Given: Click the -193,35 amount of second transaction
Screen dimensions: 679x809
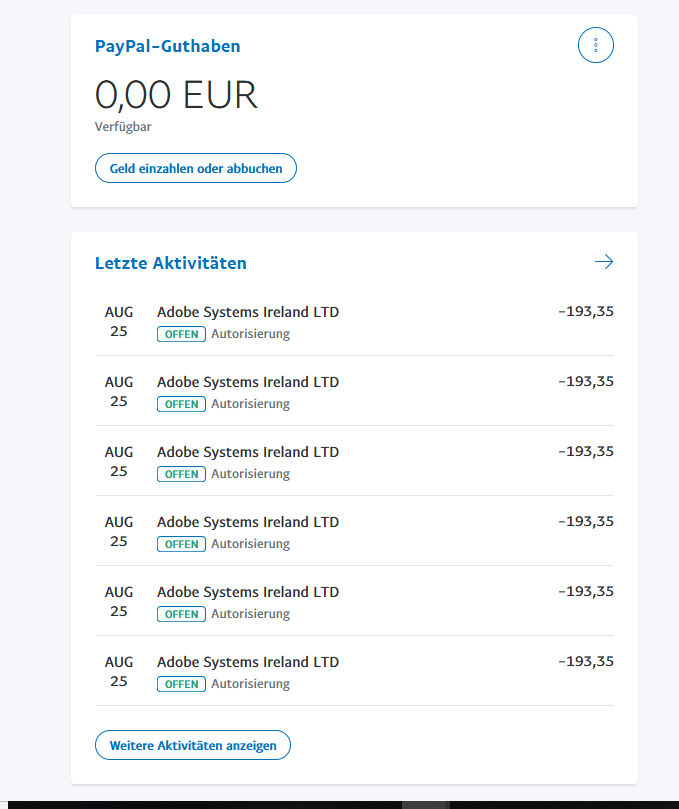Looking at the screenshot, I should pyautogui.click(x=585, y=381).
